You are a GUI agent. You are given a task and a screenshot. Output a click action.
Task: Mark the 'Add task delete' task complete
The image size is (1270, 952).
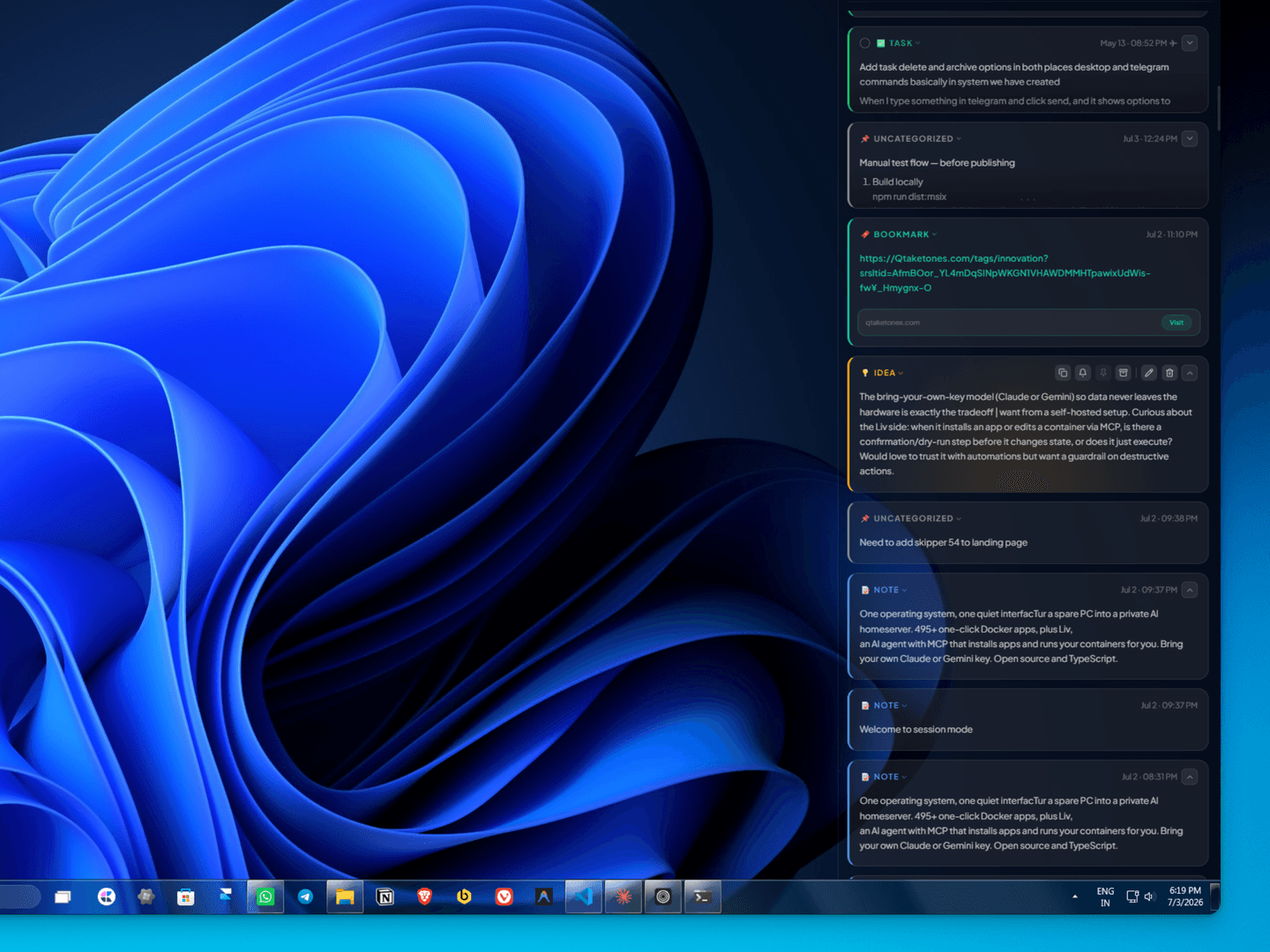click(864, 43)
